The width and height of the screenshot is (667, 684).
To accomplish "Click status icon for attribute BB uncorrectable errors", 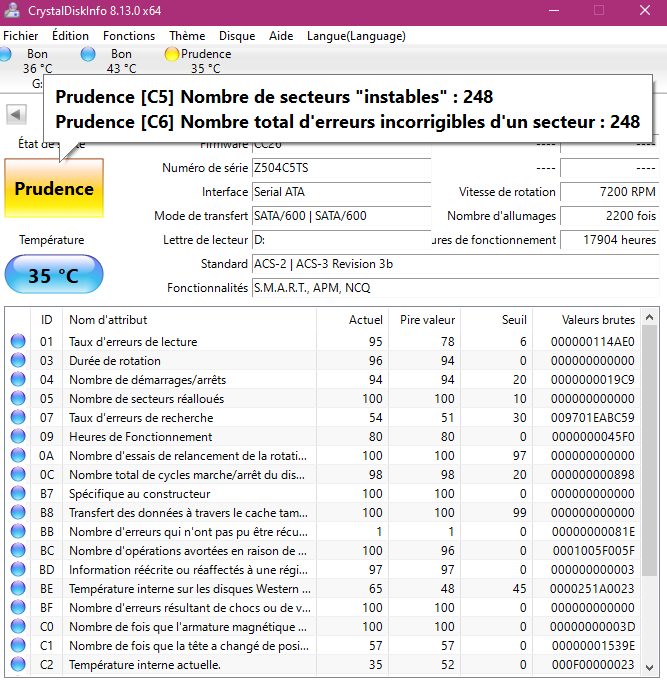I will [18, 532].
